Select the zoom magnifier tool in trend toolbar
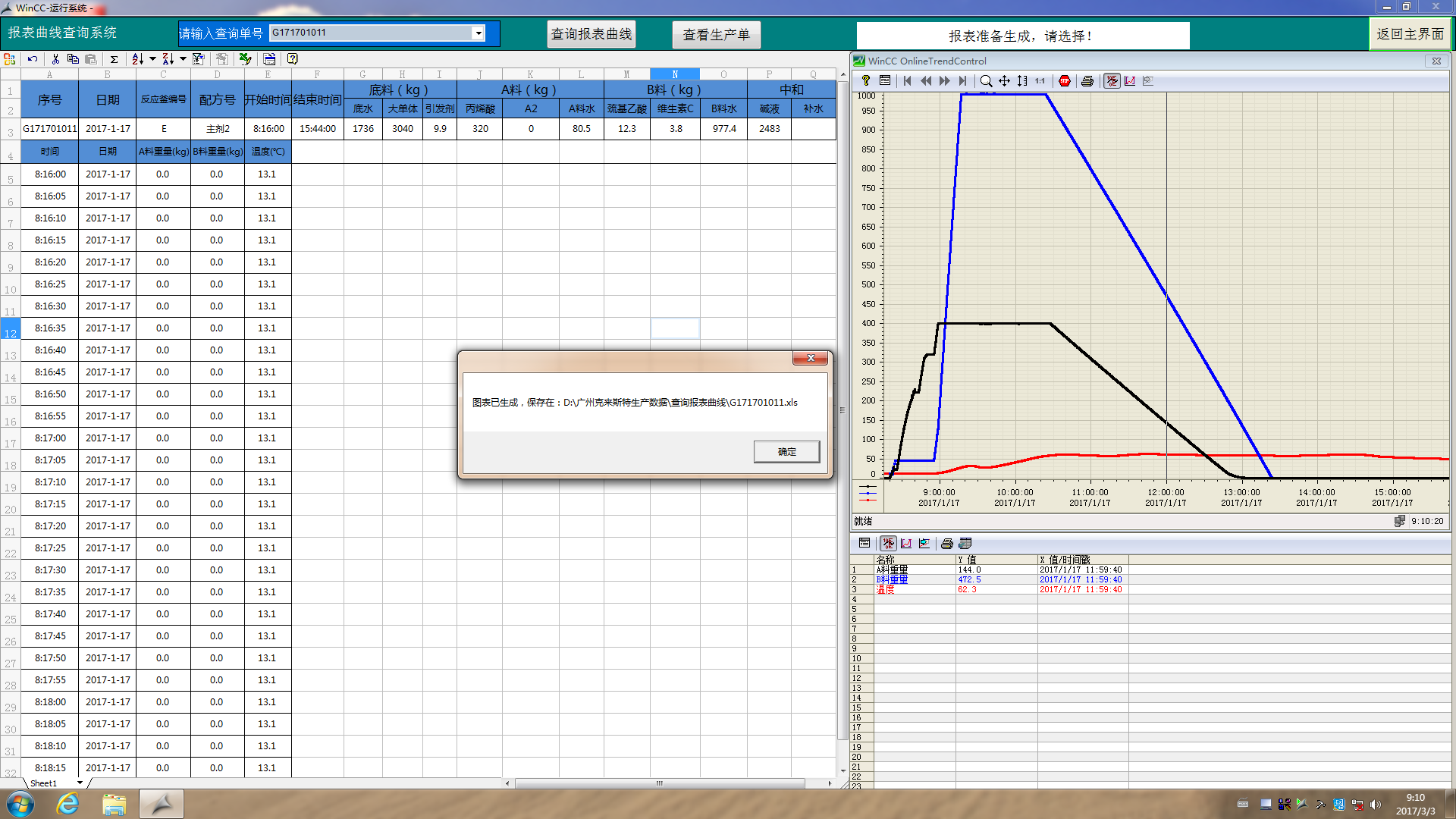Viewport: 1456px width, 819px height. 986,81
